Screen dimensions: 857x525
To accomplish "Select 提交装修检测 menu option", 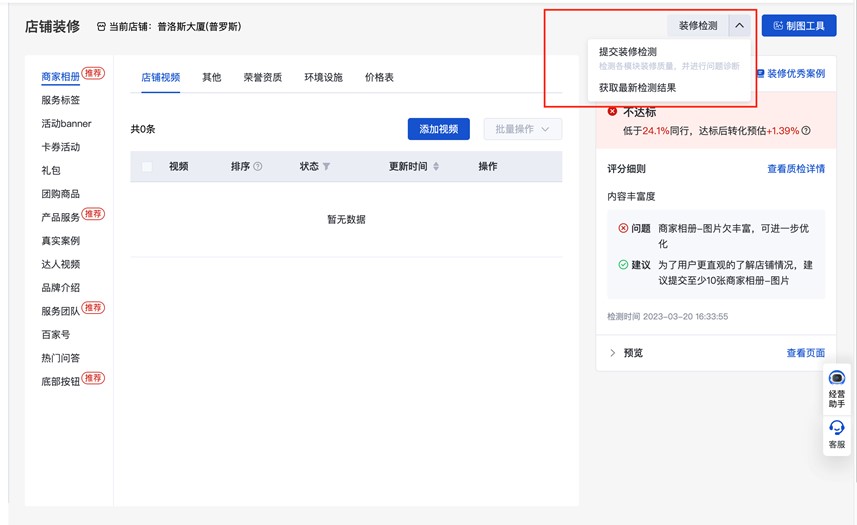I will (627, 52).
